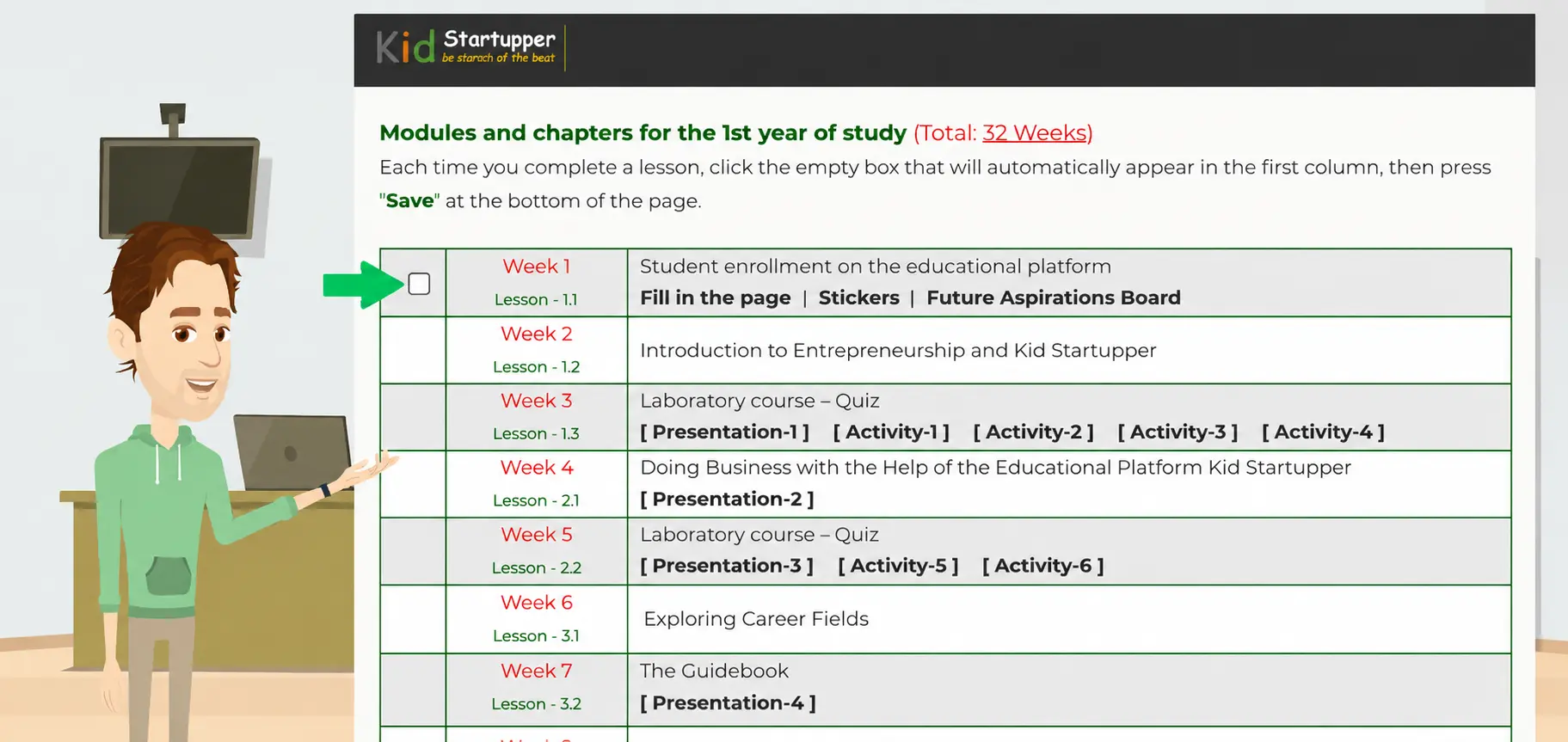The width and height of the screenshot is (1568, 742).
Task: Select the Lesson - 1.2 text
Action: pos(536,367)
